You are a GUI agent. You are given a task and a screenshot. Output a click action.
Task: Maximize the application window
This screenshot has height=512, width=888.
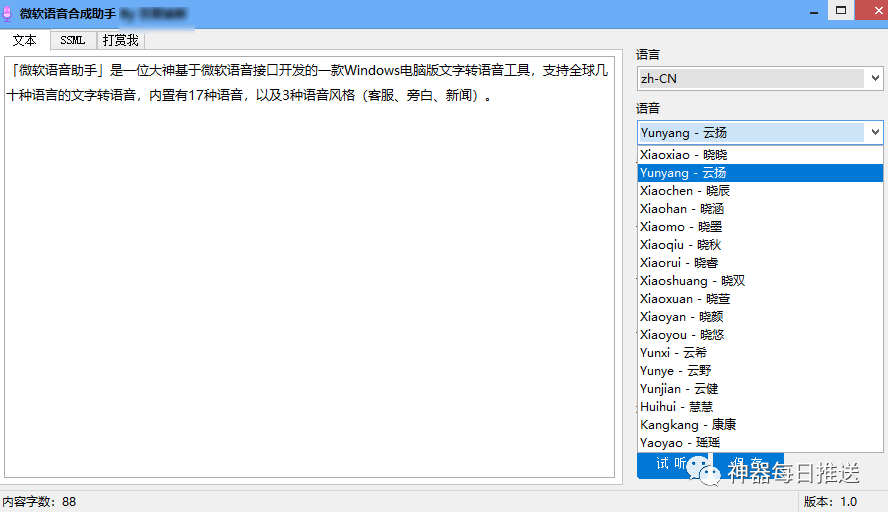point(841,10)
